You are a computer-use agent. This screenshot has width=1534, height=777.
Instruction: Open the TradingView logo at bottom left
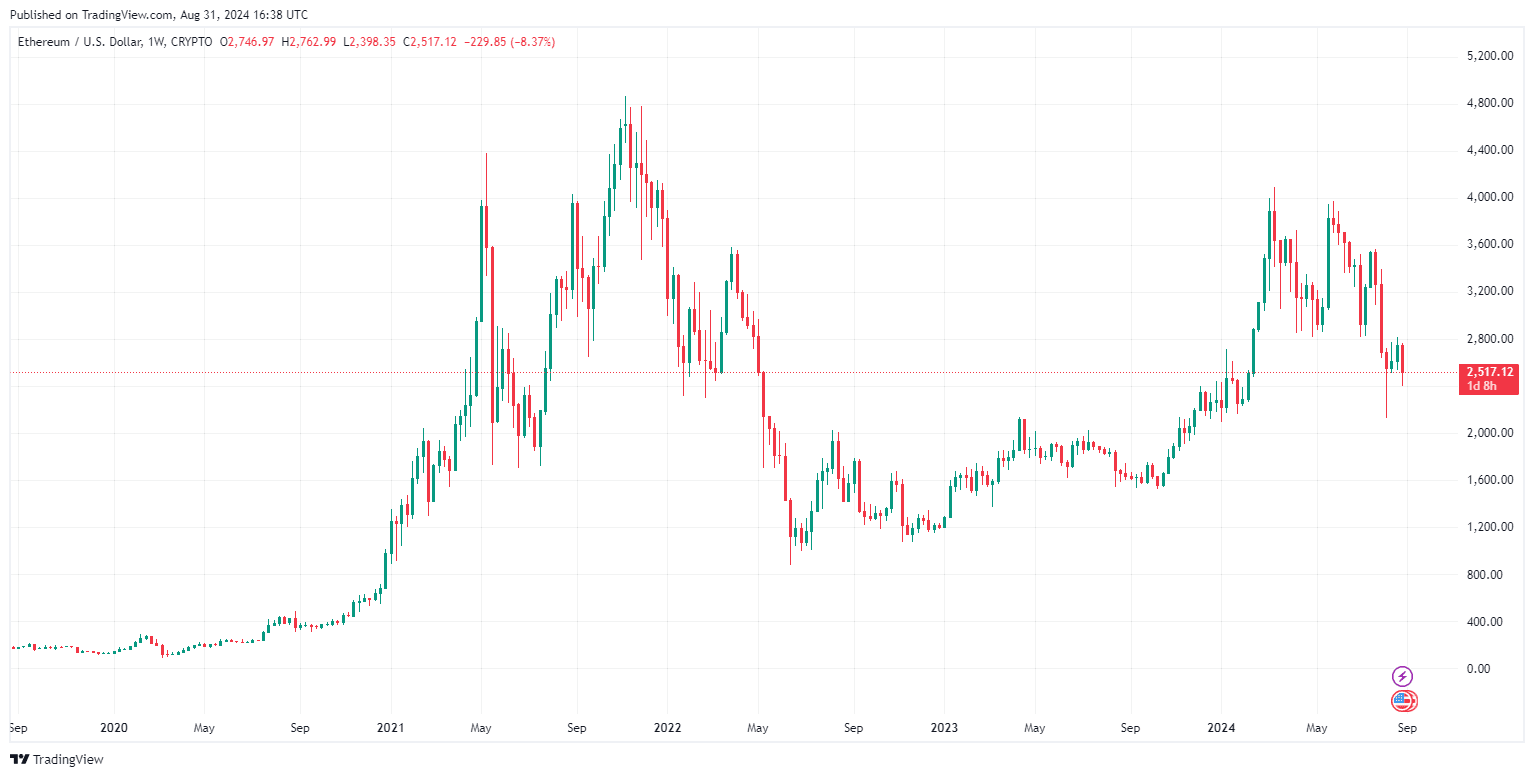(56, 760)
